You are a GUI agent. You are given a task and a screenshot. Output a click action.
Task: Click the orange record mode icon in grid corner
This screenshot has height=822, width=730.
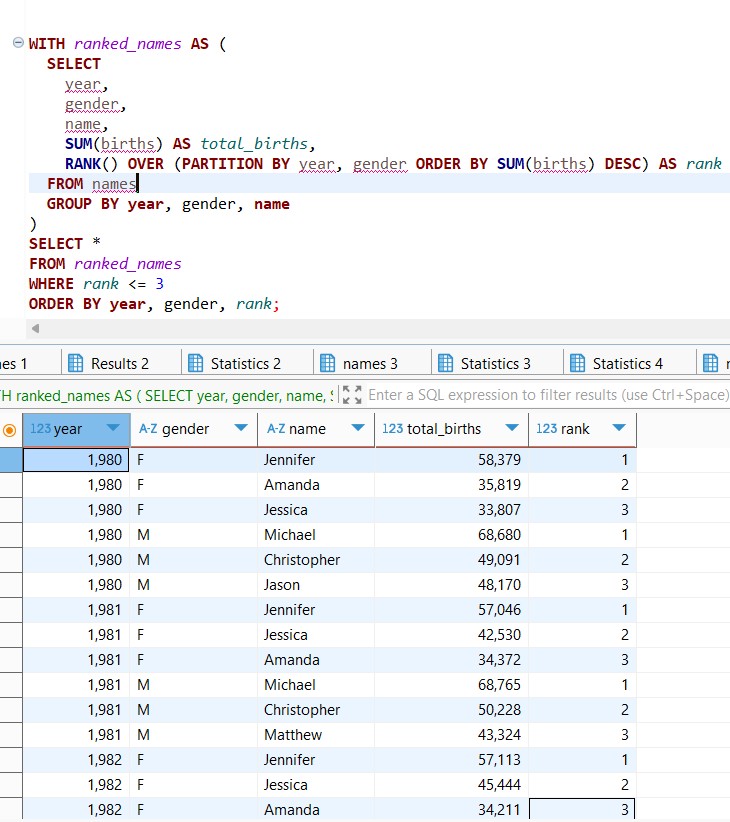coord(9,430)
